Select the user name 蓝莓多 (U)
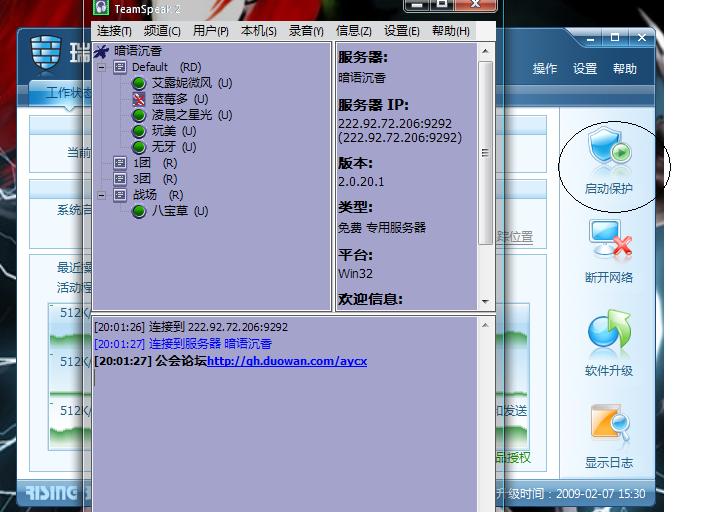This screenshot has height=512, width=720. click(180, 99)
